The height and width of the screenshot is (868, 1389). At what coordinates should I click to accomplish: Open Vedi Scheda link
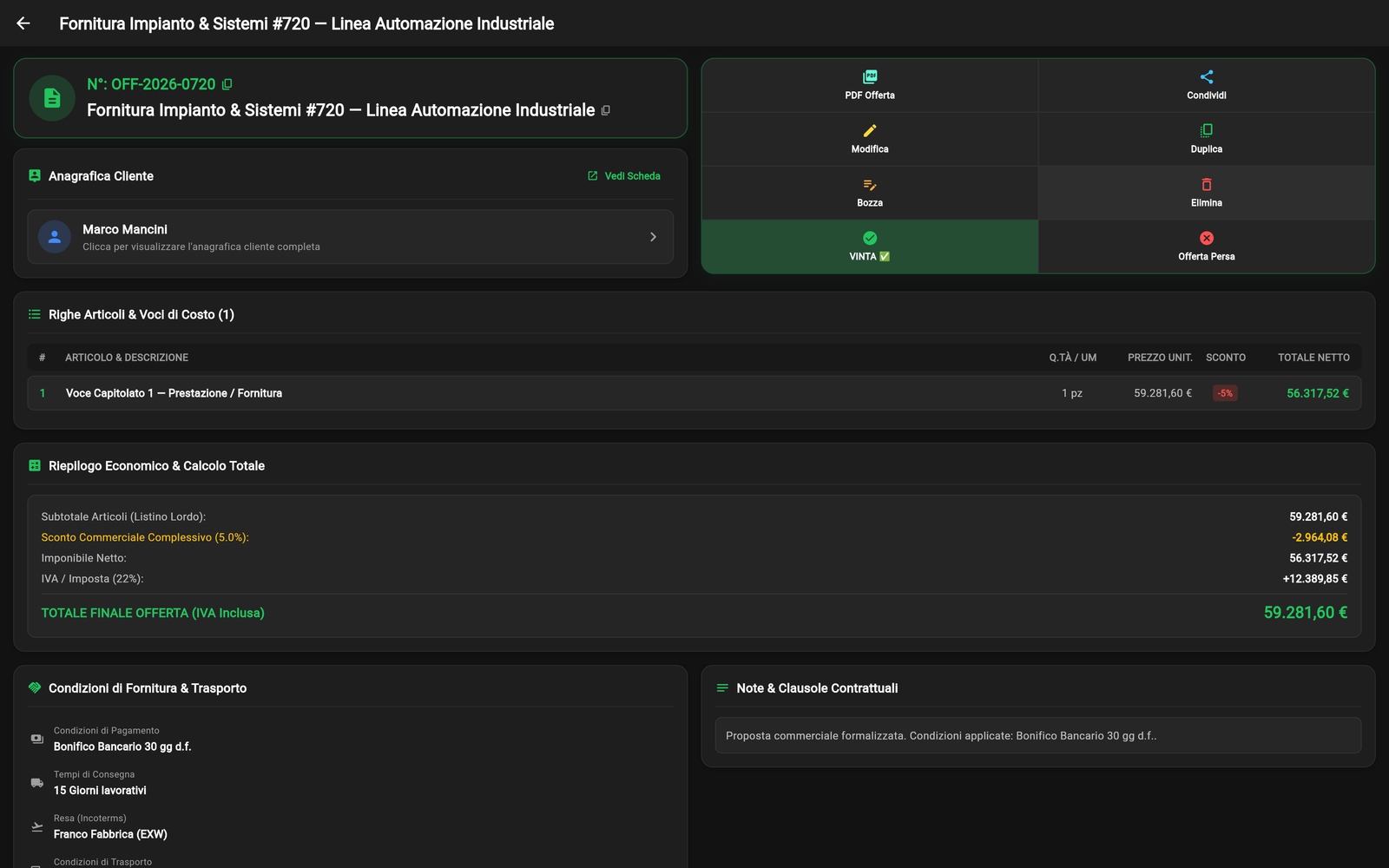624,176
